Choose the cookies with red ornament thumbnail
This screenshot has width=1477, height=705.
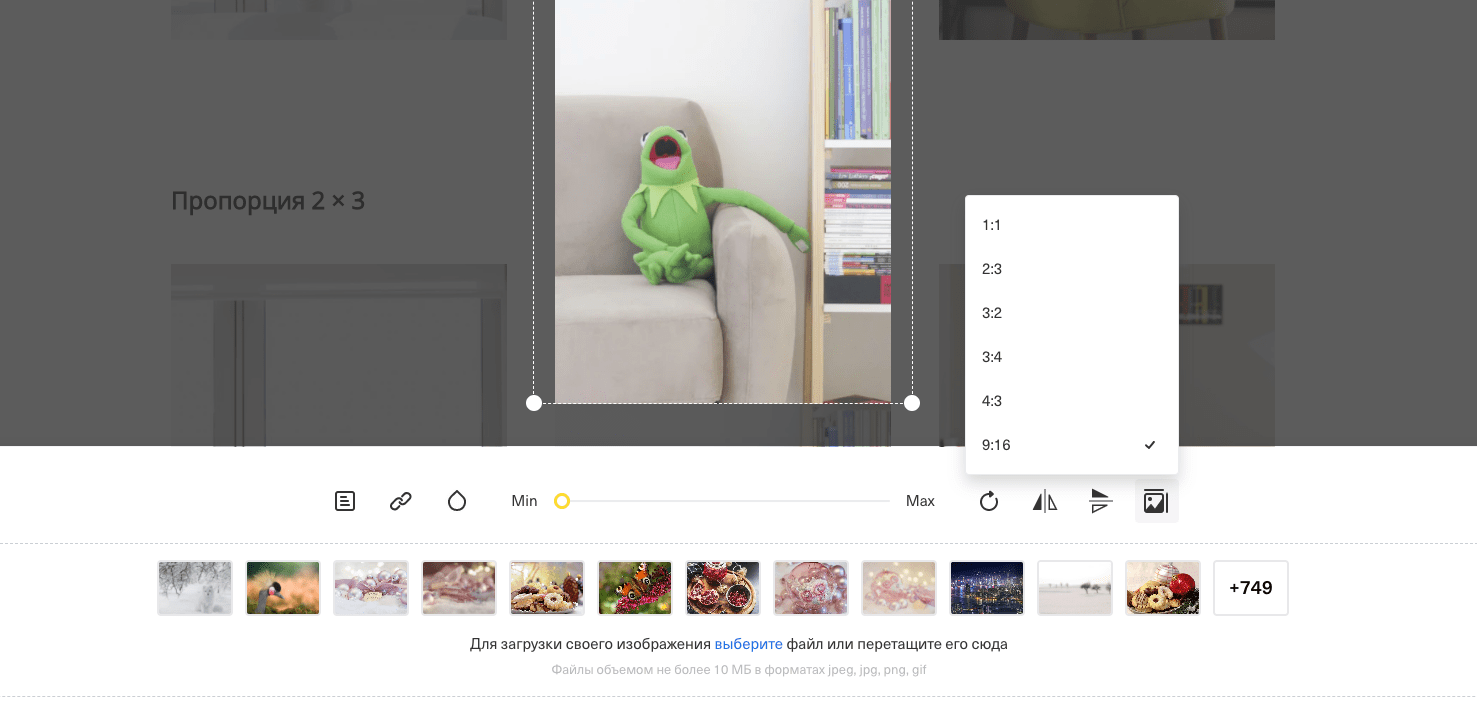tap(1163, 588)
